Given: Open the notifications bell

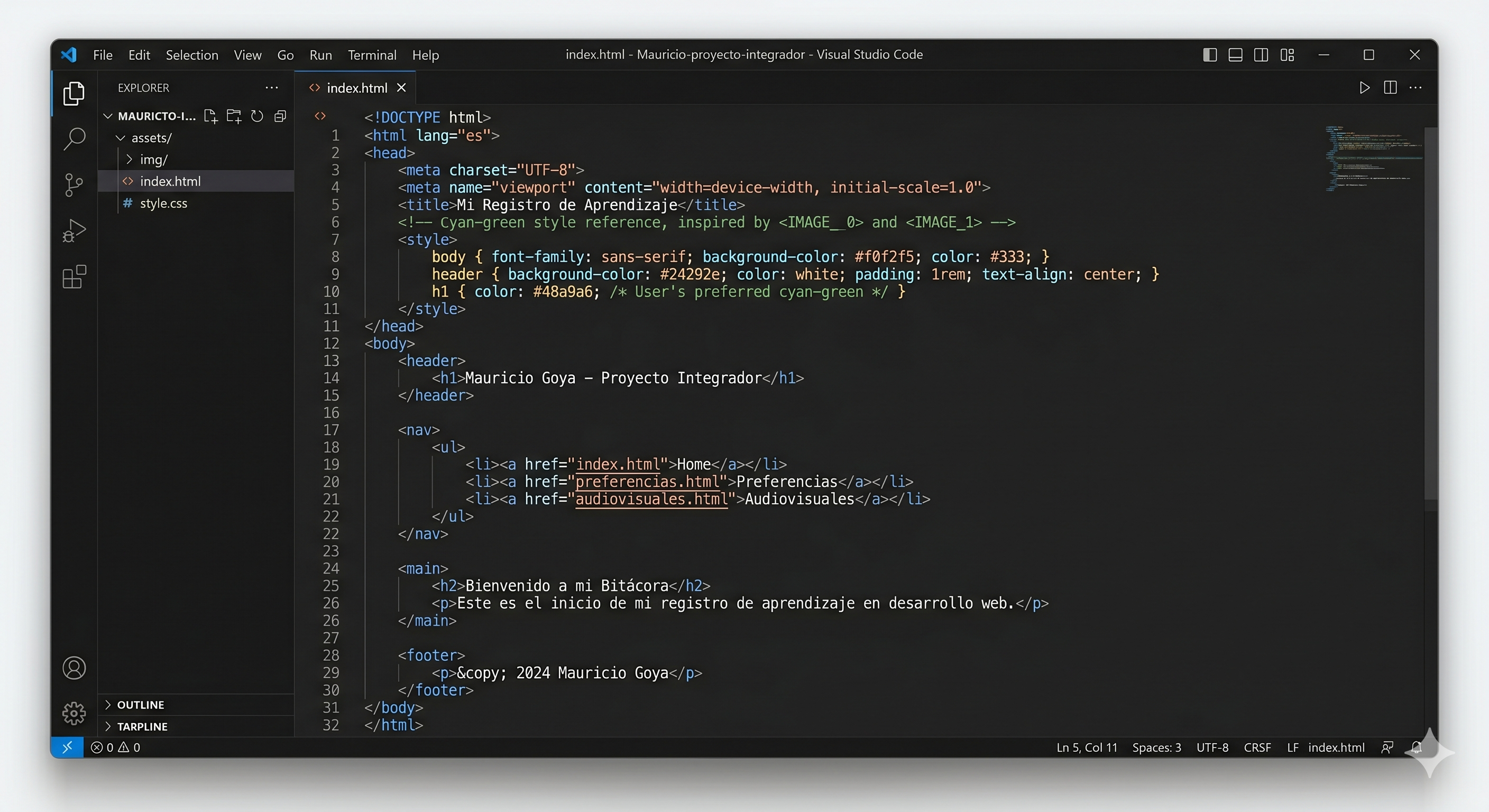Looking at the screenshot, I should 1416,748.
